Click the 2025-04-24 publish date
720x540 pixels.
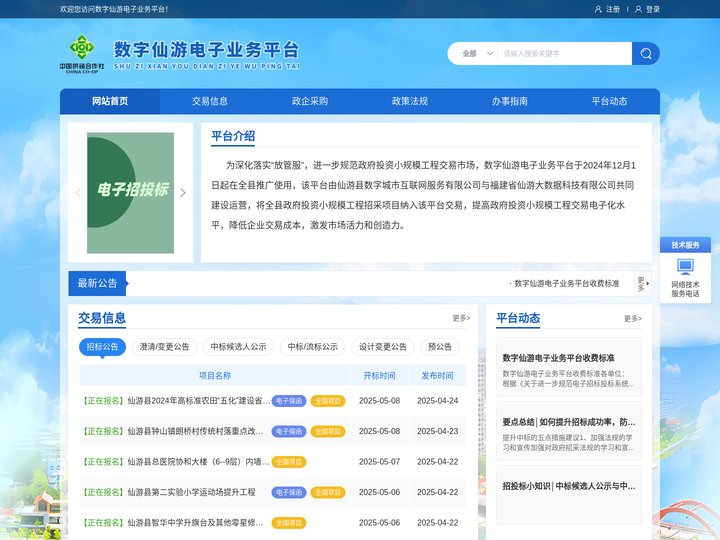438,401
